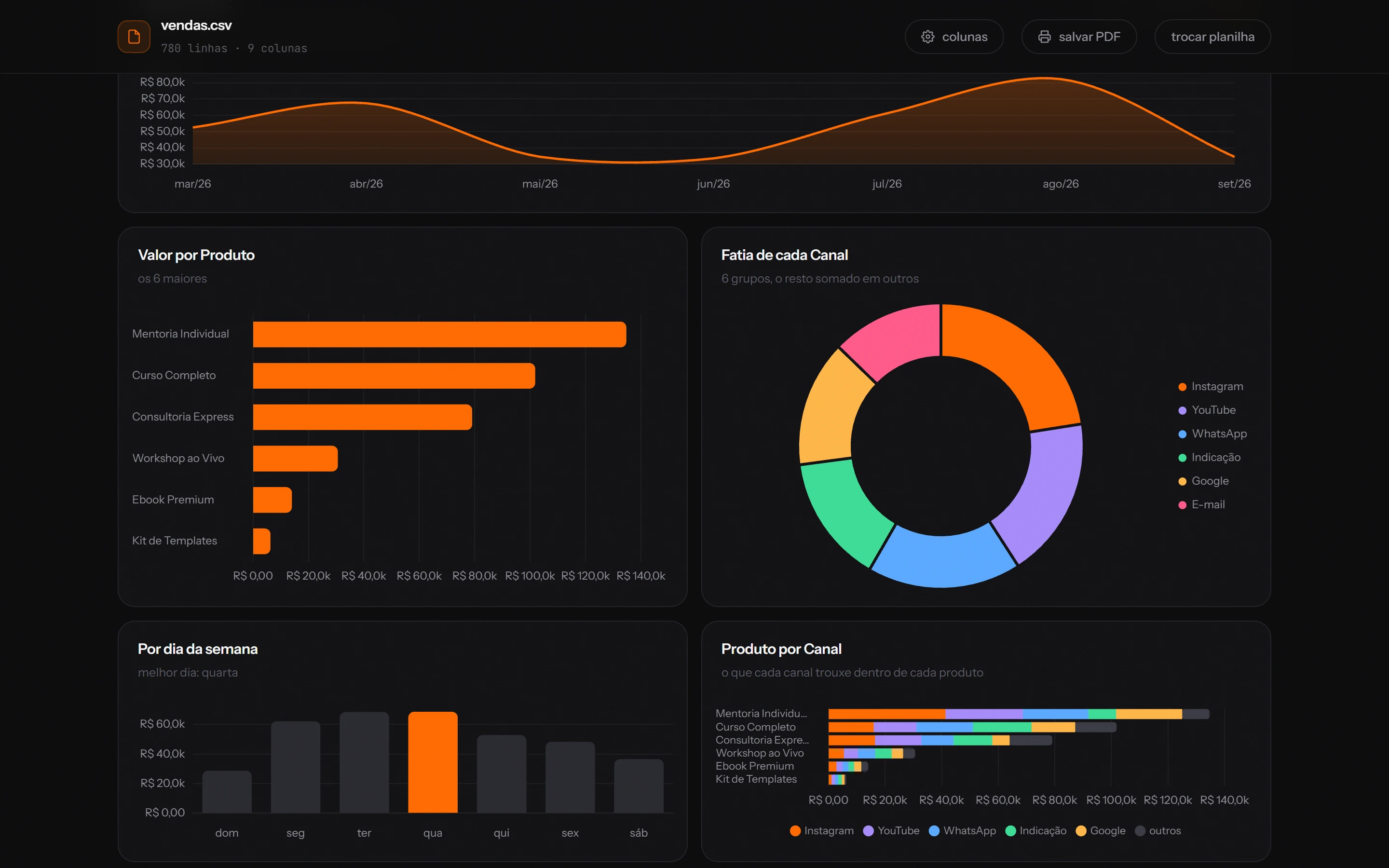Click the Valor por Produto title
Screen dimensions: 1389x868
pos(196,255)
